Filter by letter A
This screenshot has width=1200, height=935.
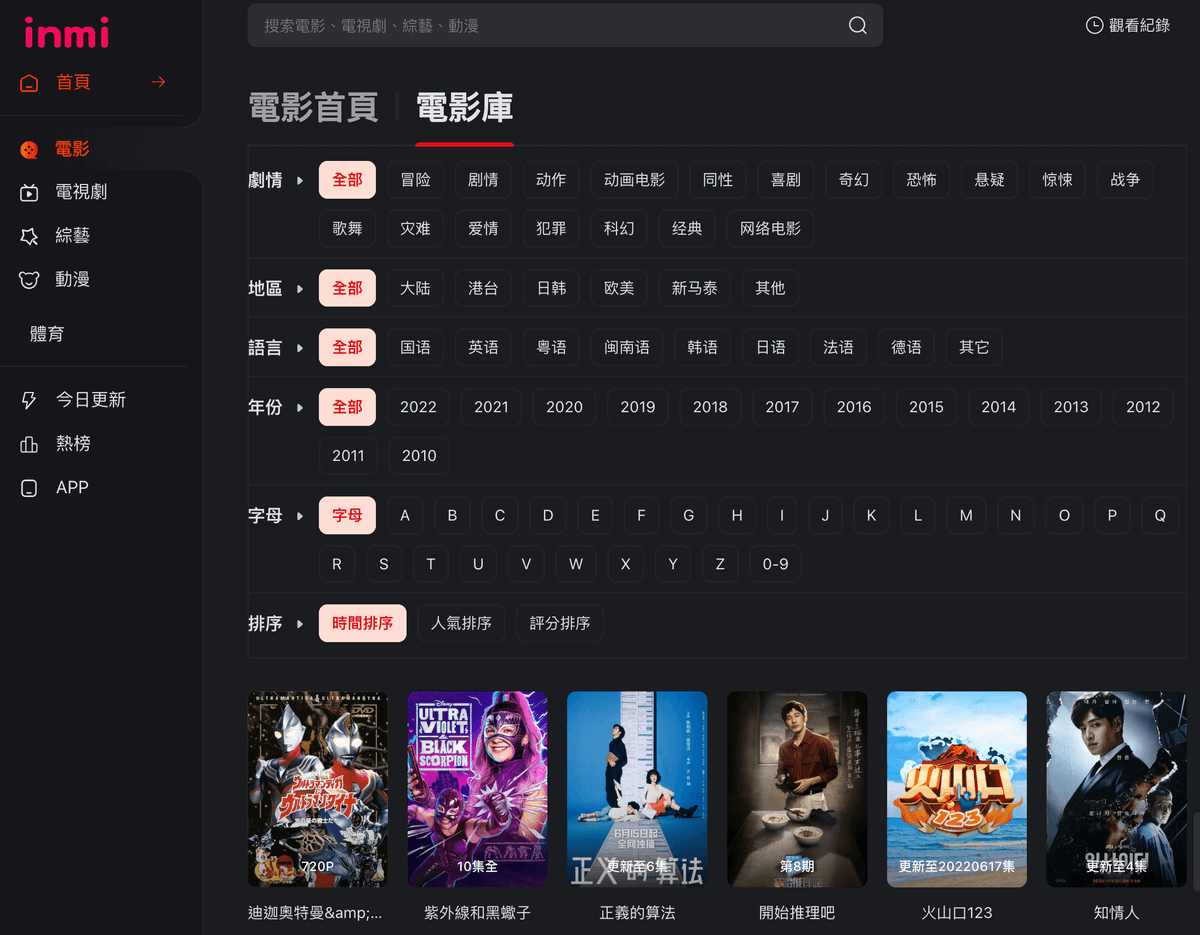pos(405,516)
